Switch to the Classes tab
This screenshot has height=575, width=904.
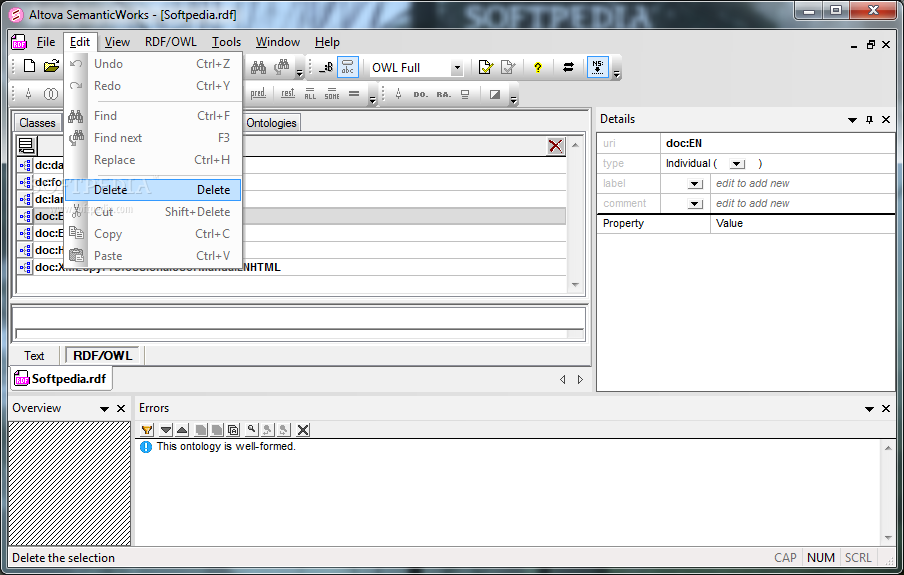tap(37, 123)
